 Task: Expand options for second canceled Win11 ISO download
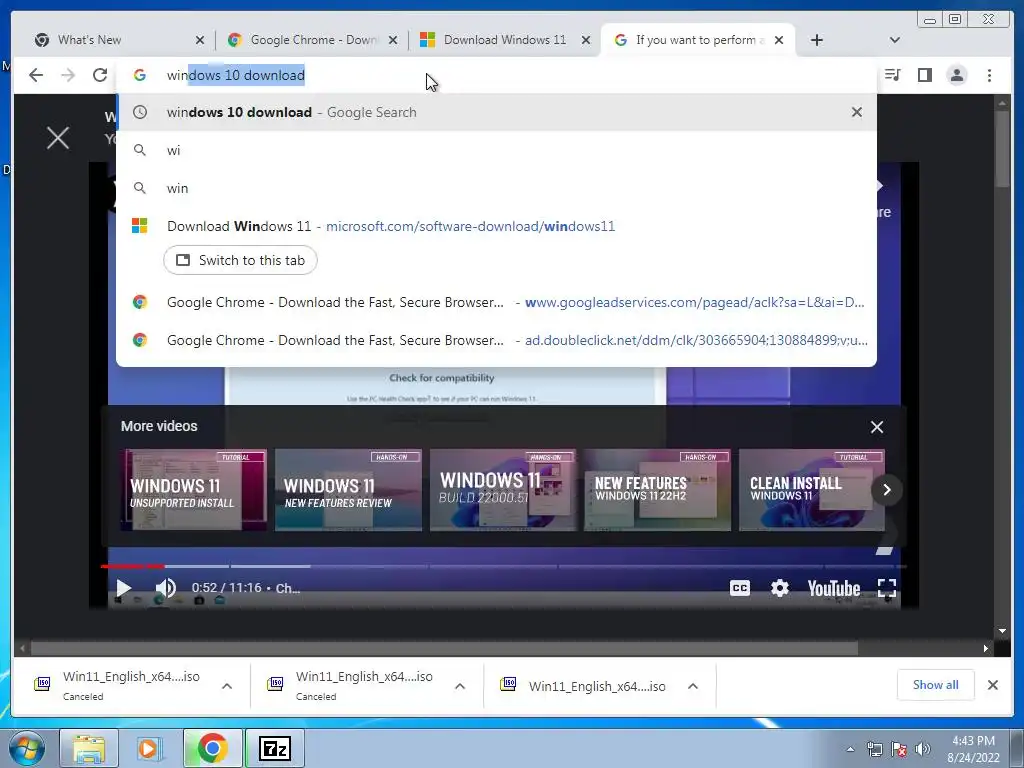point(460,686)
